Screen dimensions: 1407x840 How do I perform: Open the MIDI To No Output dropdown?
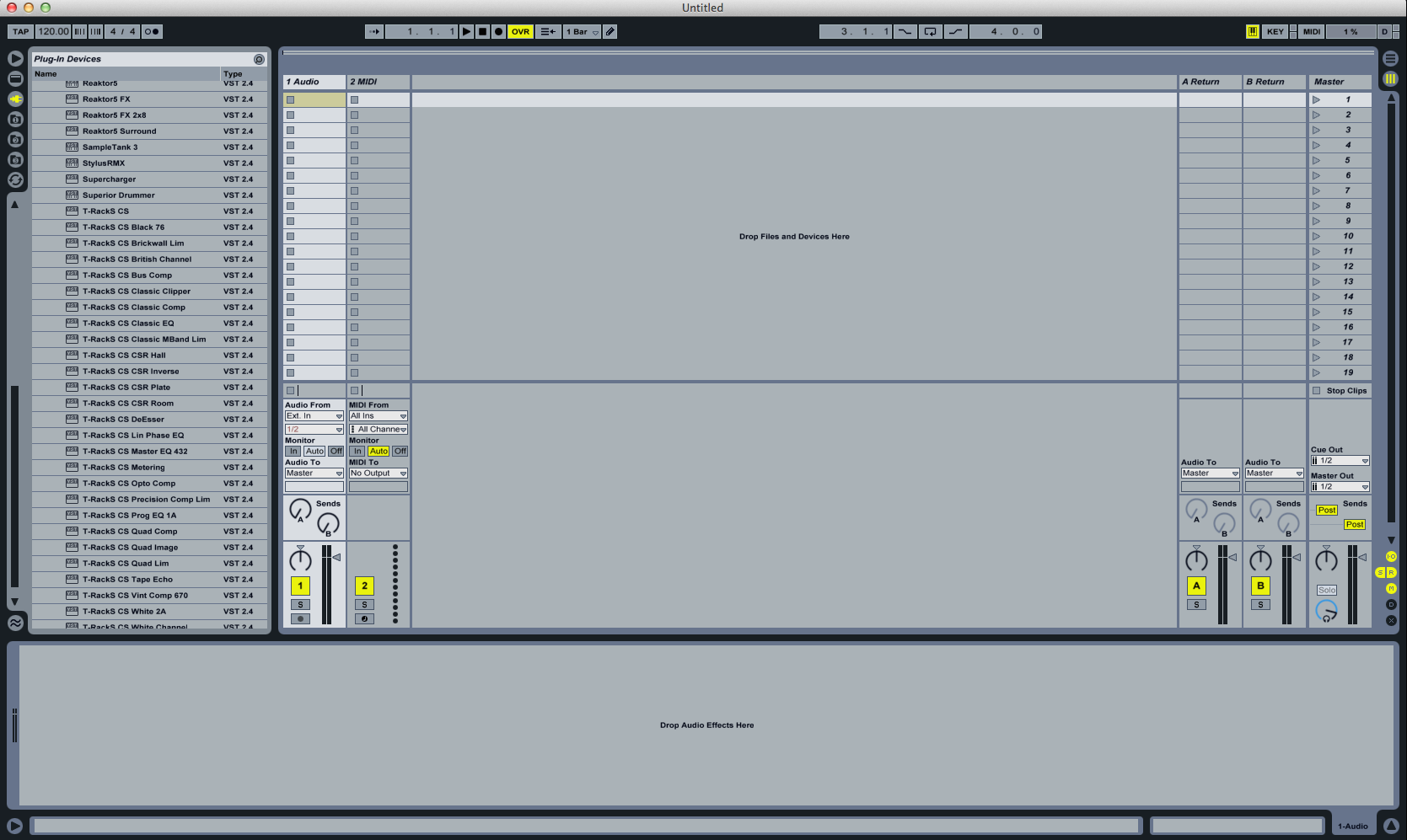377,473
